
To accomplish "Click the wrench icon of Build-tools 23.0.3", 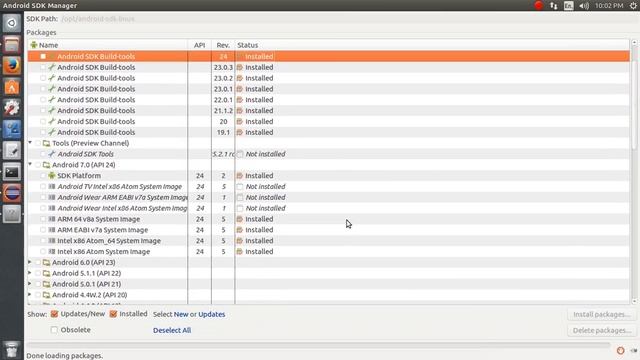I will pos(52,67).
